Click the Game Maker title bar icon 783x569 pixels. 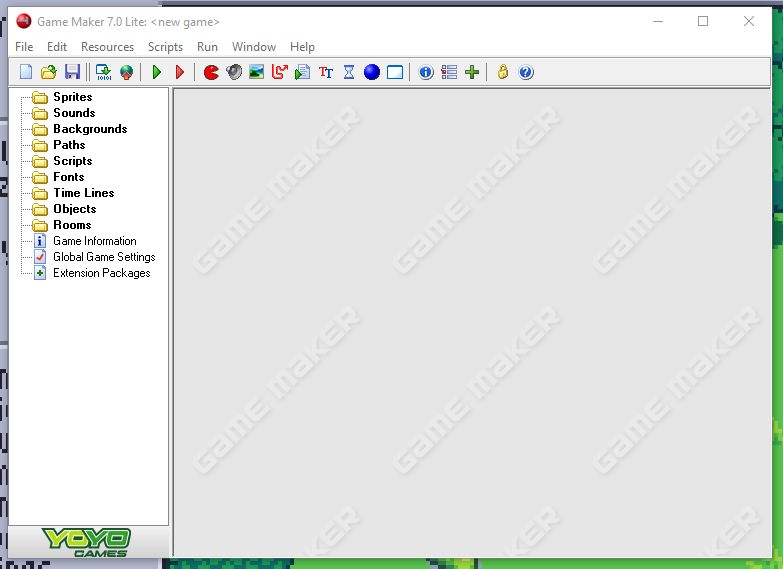pos(23,21)
